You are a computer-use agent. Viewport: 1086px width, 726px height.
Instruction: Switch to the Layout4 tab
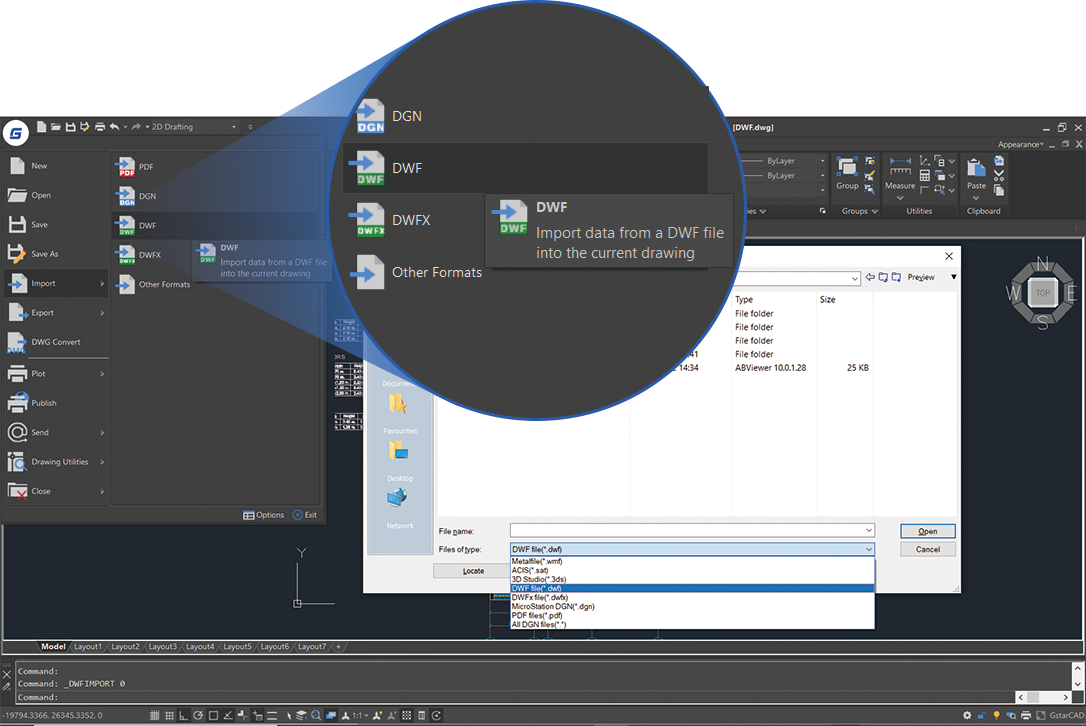[199, 647]
